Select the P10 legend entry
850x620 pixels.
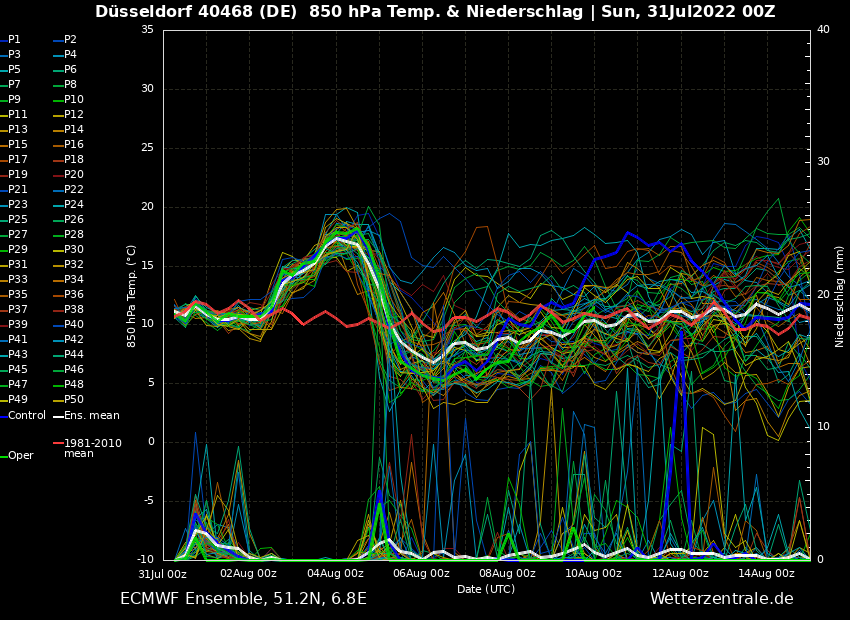pos(73,100)
